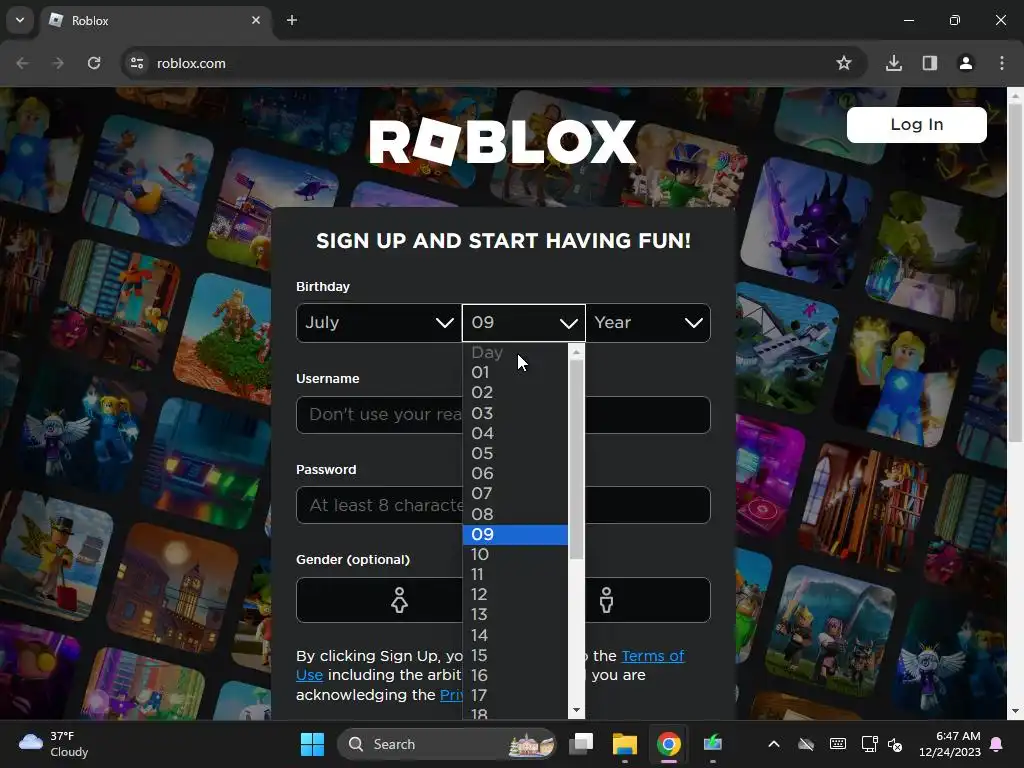Reload the Roblox page
The height and width of the screenshot is (768, 1024).
94,63
